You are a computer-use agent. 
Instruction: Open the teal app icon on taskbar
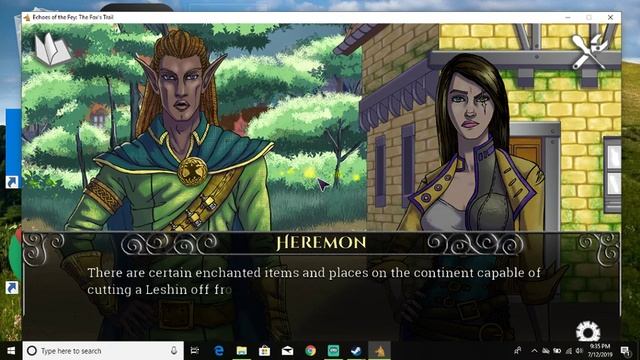333,351
